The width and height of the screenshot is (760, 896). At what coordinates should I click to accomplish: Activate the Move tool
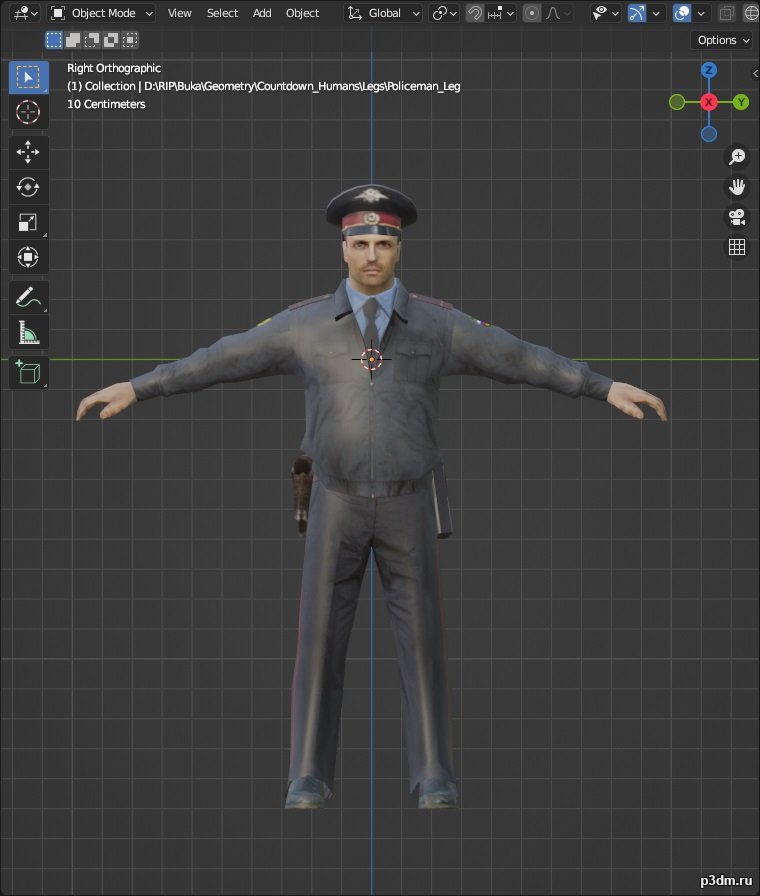tap(28, 152)
